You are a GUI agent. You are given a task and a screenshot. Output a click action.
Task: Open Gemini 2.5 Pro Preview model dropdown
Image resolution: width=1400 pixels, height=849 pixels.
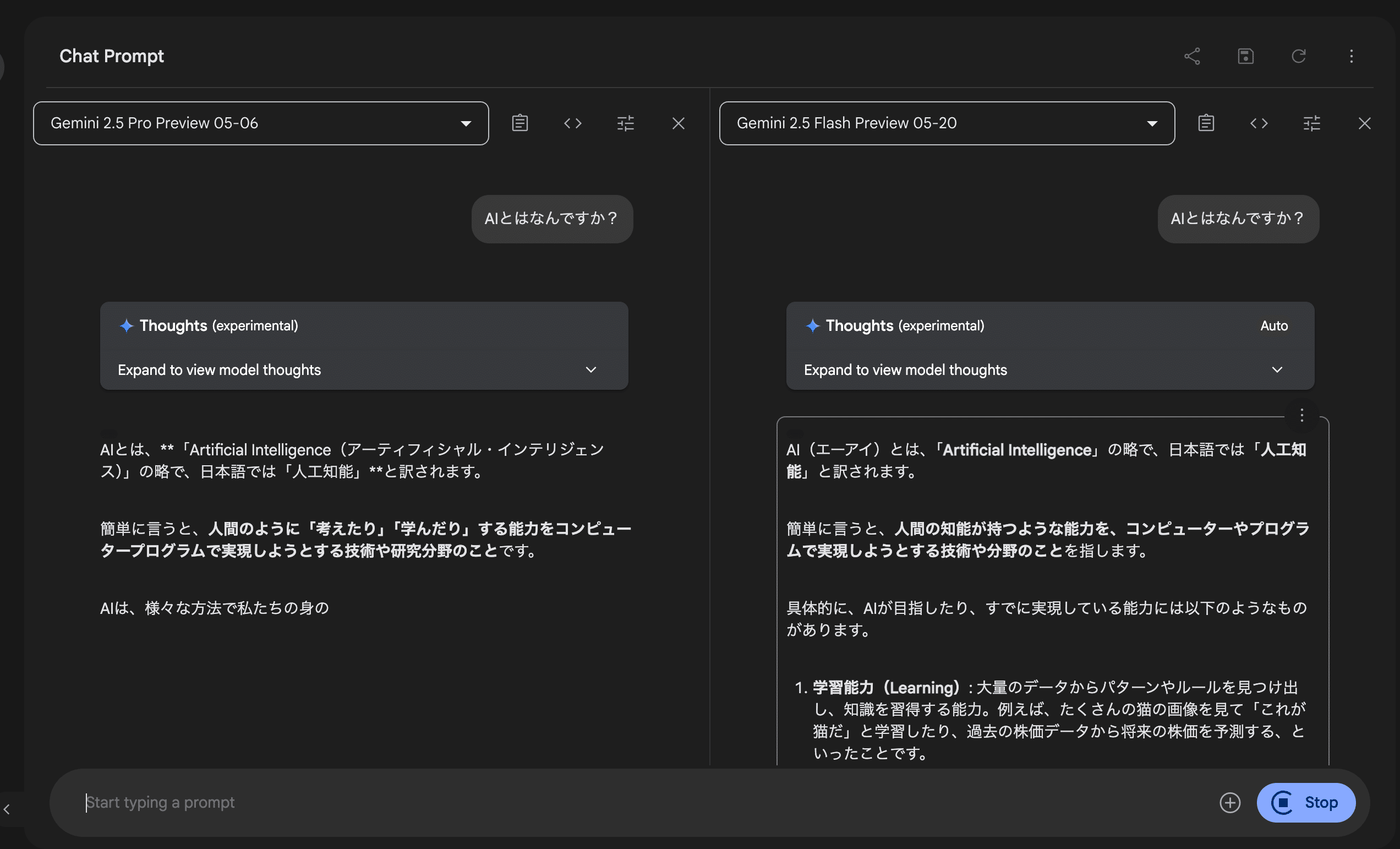pyautogui.click(x=261, y=123)
